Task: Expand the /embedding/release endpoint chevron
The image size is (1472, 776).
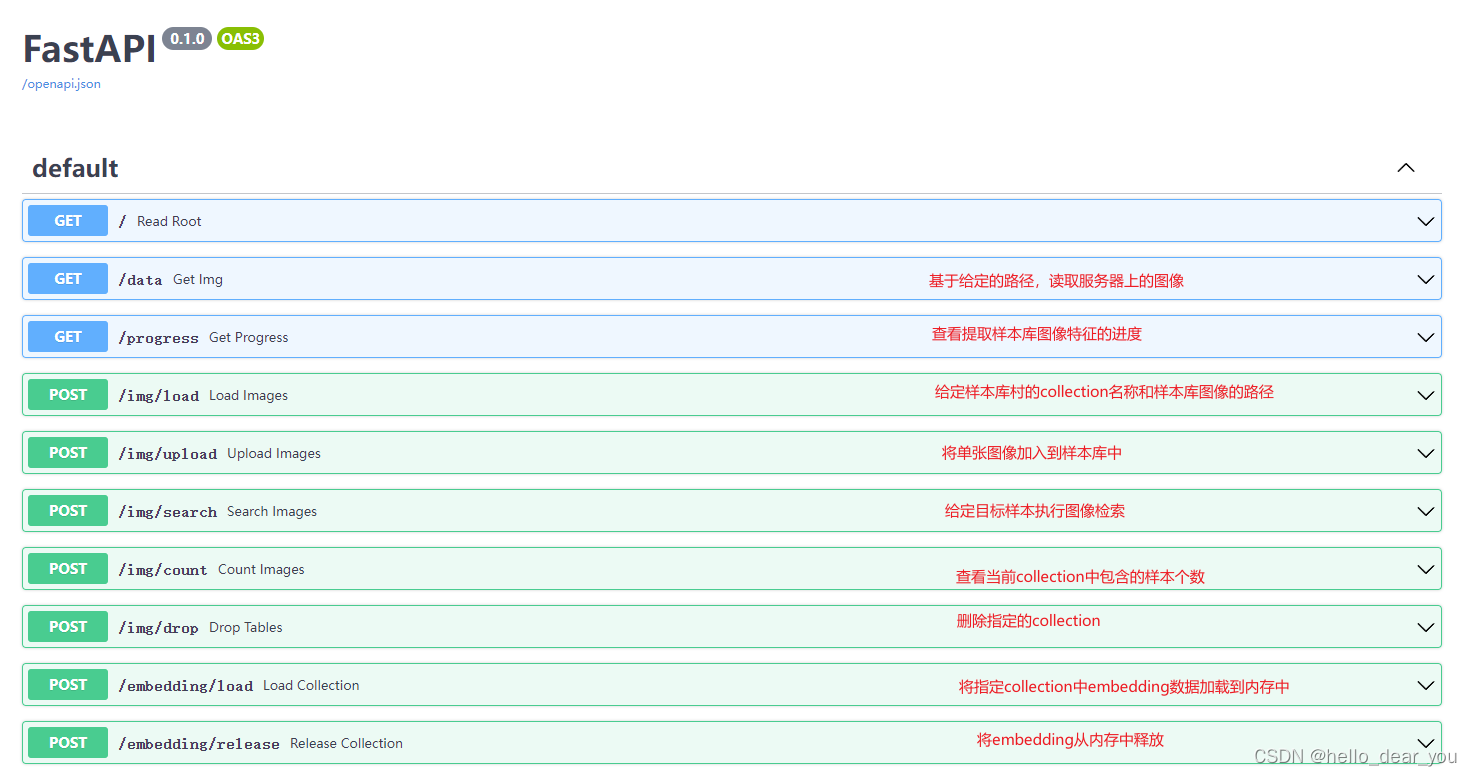Action: click(1426, 743)
